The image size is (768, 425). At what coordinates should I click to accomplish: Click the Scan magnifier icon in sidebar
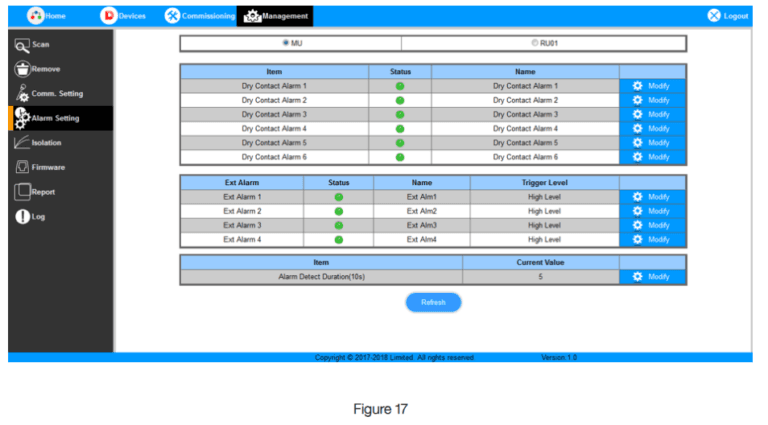pyautogui.click(x=21, y=45)
